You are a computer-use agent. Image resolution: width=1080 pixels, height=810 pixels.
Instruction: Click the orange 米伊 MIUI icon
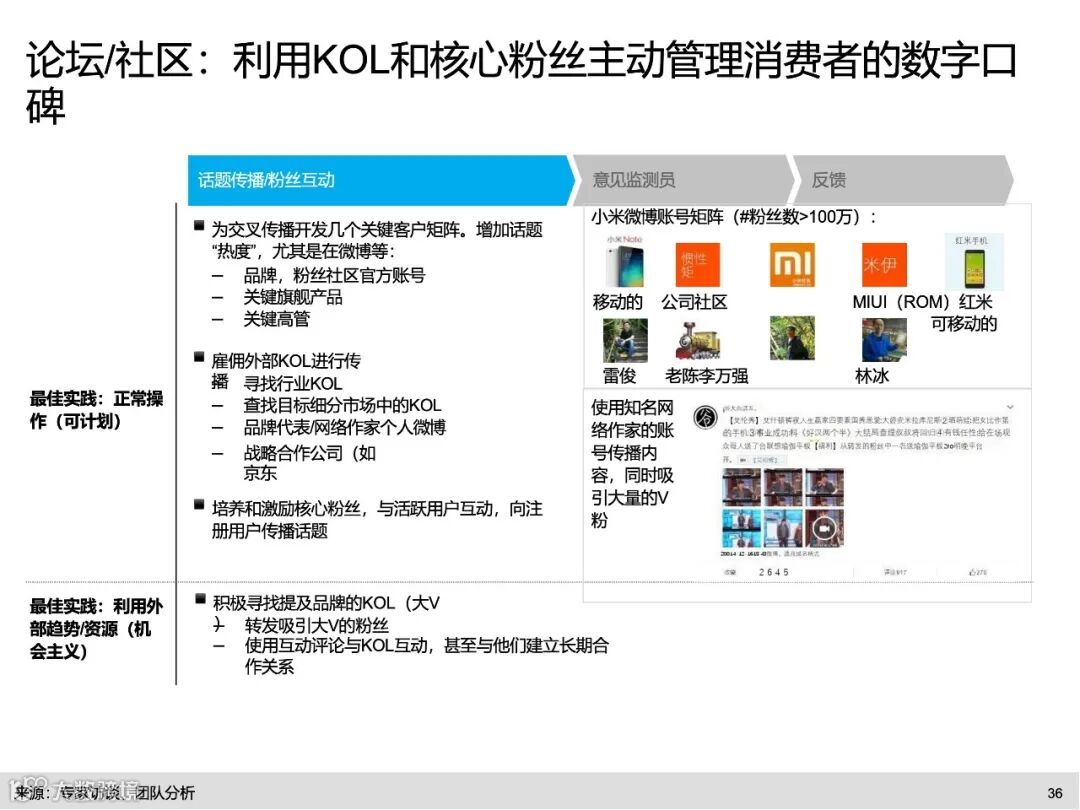pos(884,264)
